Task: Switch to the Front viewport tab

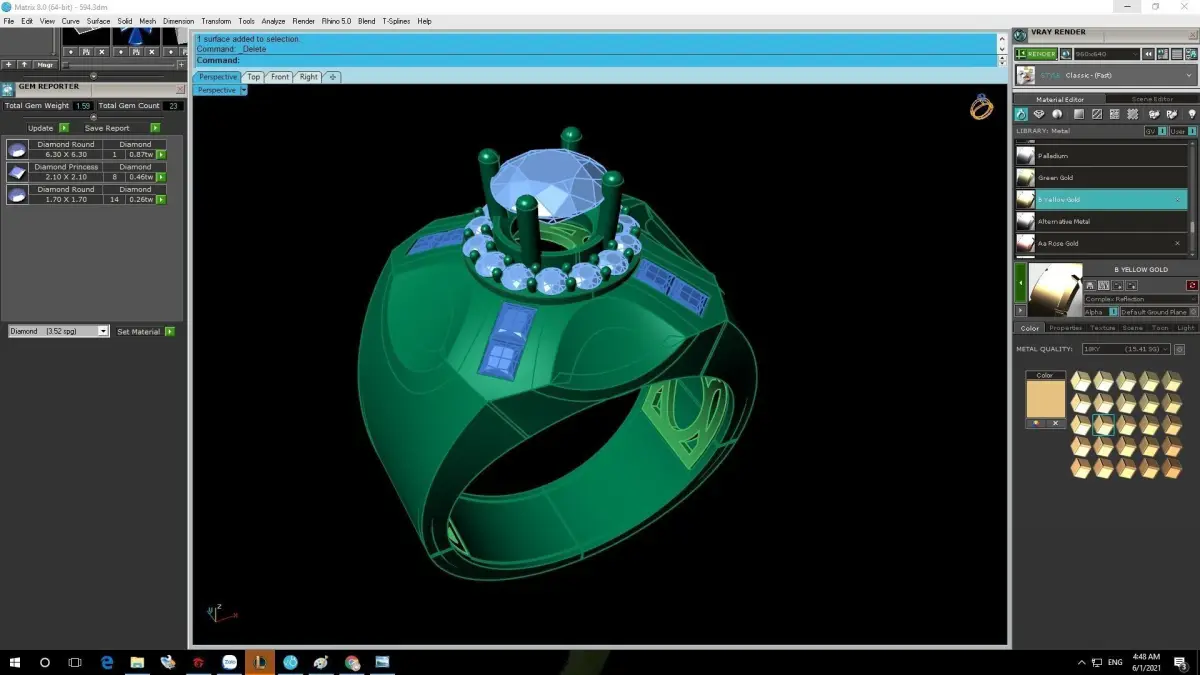Action: click(x=280, y=77)
